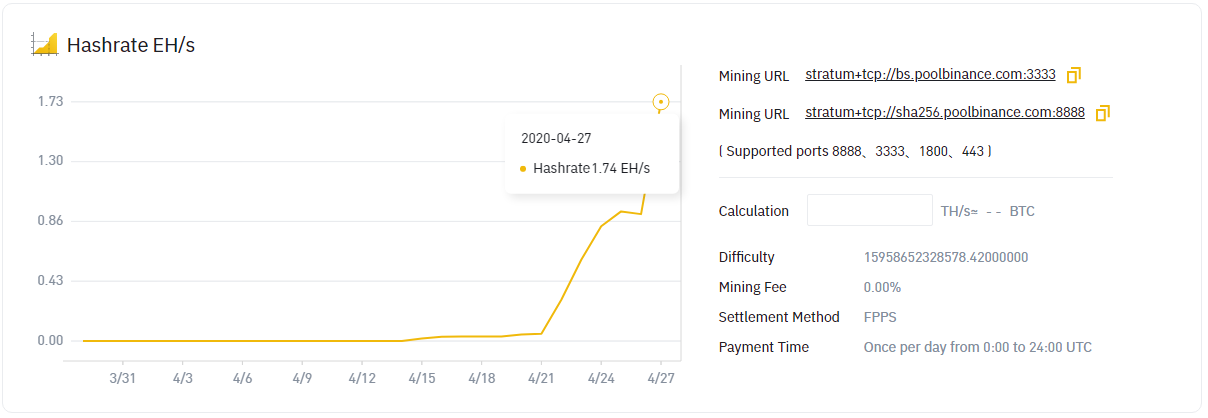Viewport: 1208px width, 418px height.
Task: Click the Mining Fee 0.00% value
Action: coord(882,287)
